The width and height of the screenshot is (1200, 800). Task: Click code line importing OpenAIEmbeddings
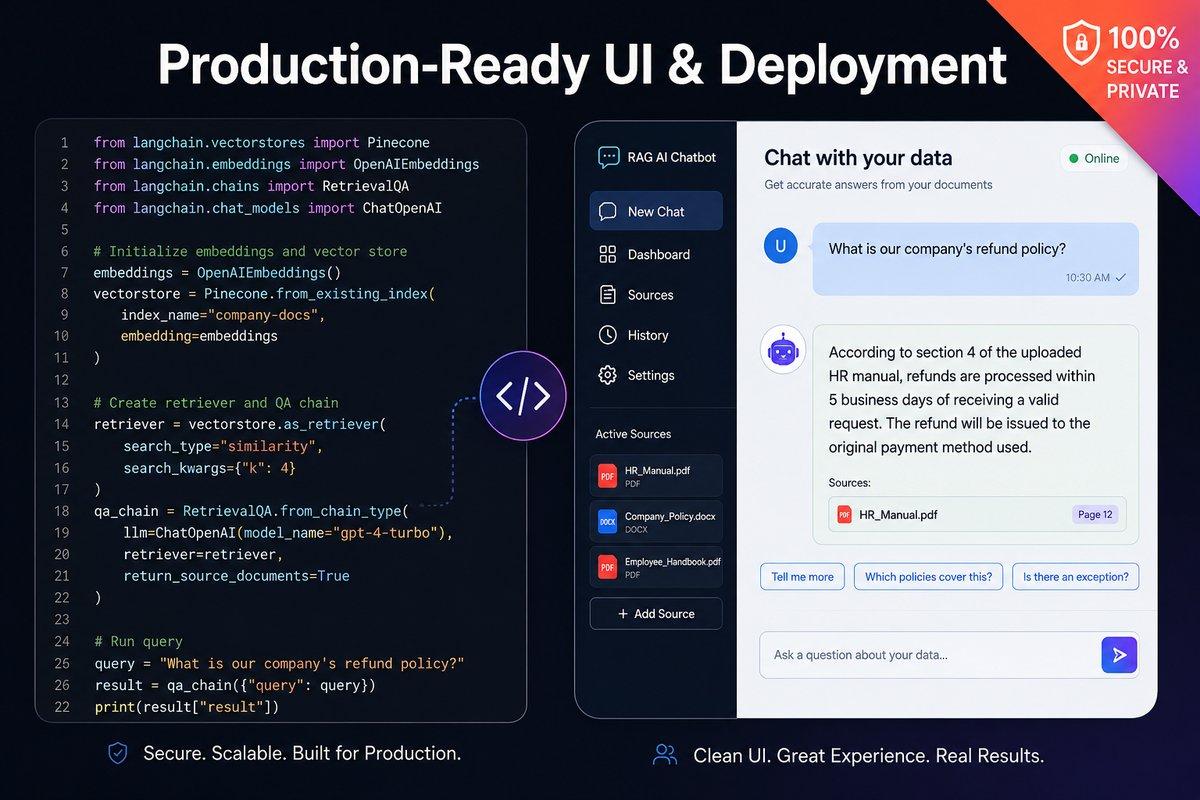(286, 164)
